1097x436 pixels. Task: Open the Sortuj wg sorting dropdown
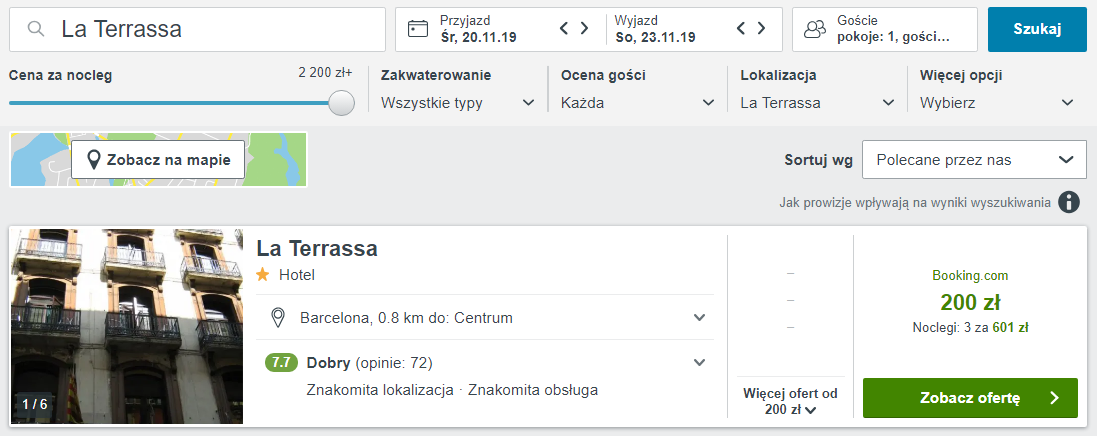974,160
